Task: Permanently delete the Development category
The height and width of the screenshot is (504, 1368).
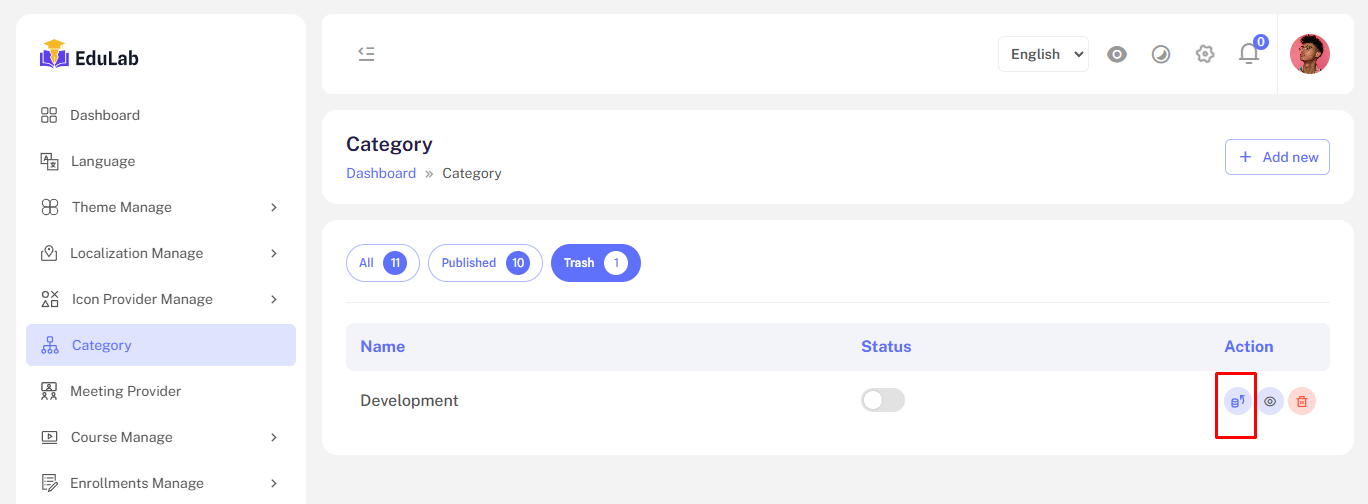Action: [1302, 401]
